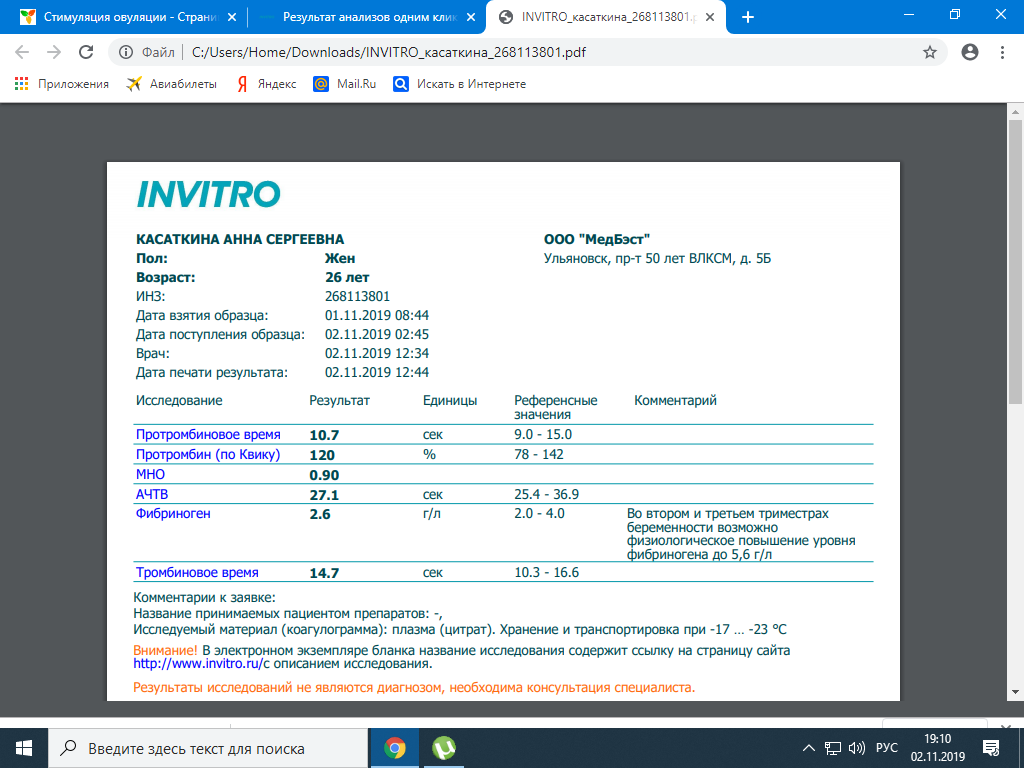Bookmark this page with the star
The width and height of the screenshot is (1024, 768).
pyautogui.click(x=930, y=52)
